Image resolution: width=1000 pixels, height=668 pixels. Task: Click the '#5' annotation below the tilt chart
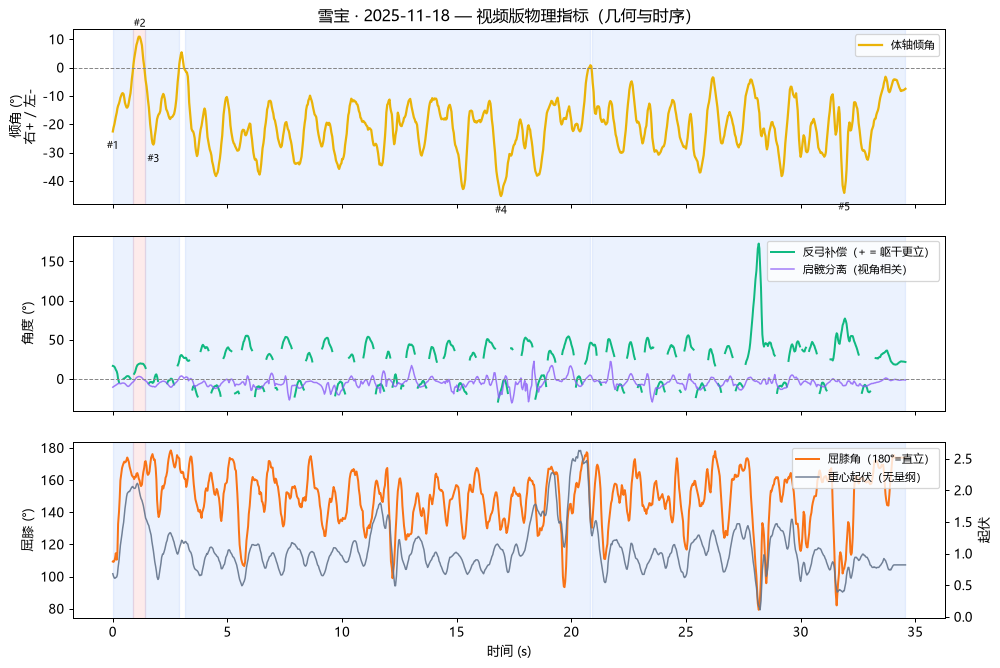pos(844,206)
